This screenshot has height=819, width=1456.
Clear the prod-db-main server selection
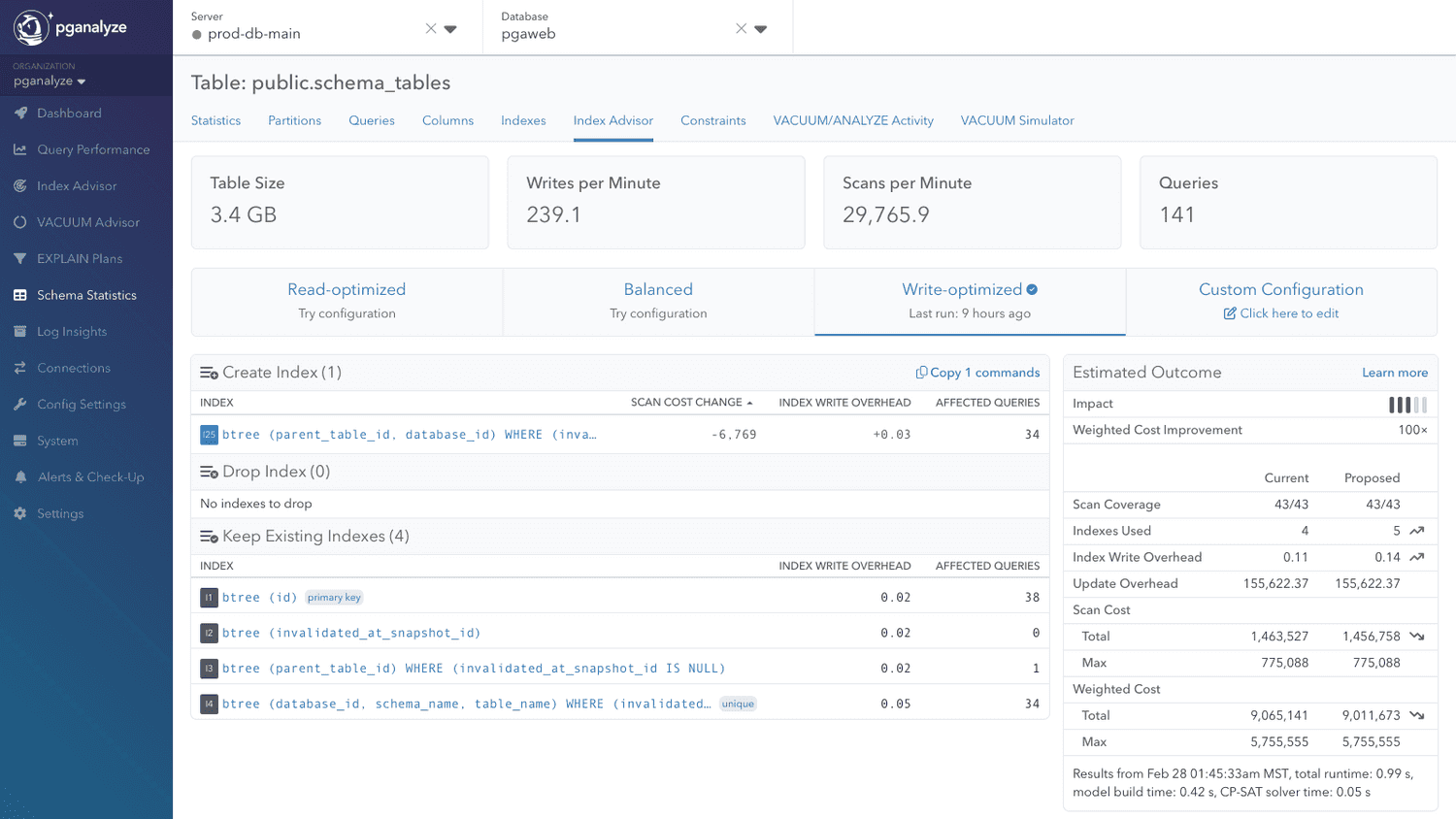430,28
